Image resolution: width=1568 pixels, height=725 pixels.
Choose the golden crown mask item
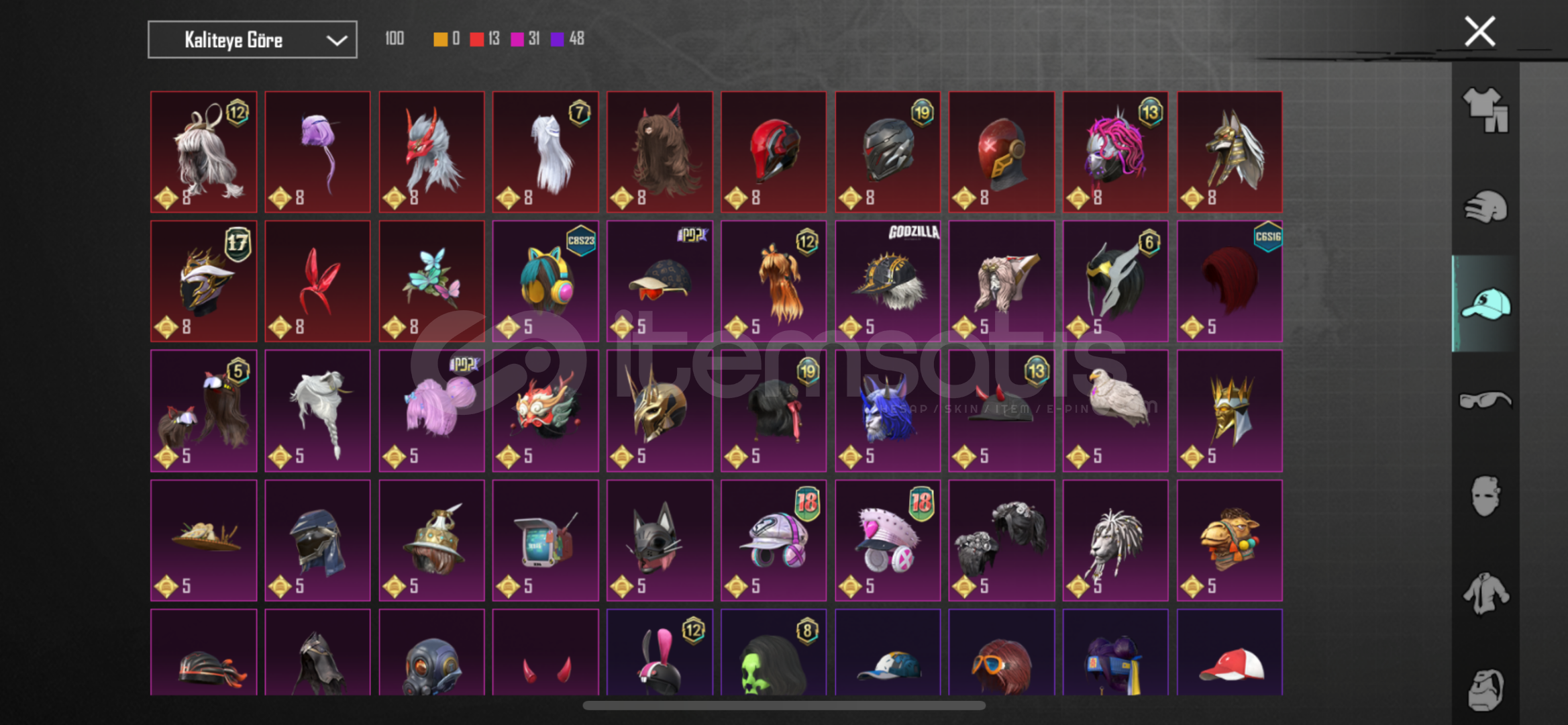(1230, 411)
